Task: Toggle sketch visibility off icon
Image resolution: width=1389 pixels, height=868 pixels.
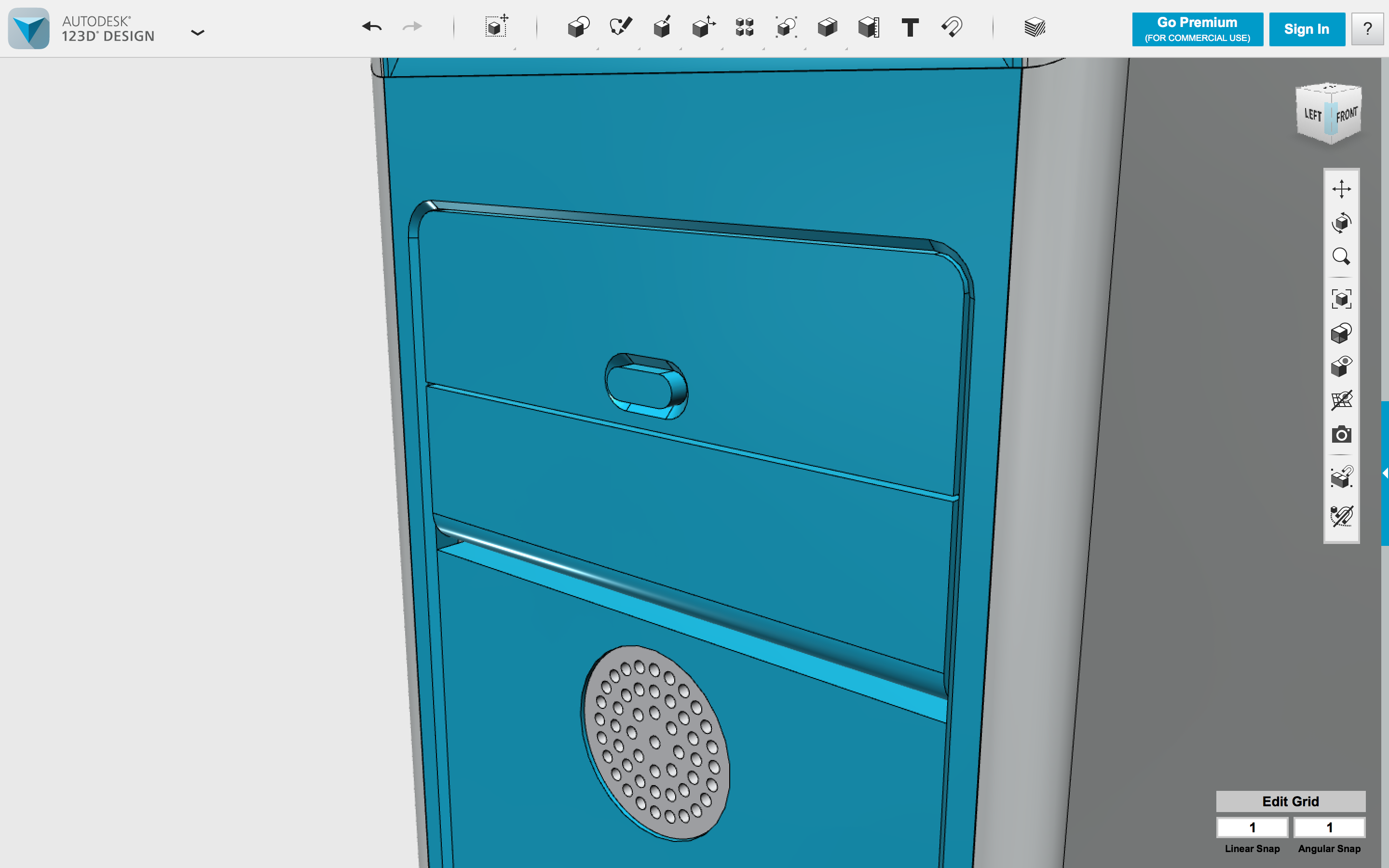Action: tap(1341, 516)
